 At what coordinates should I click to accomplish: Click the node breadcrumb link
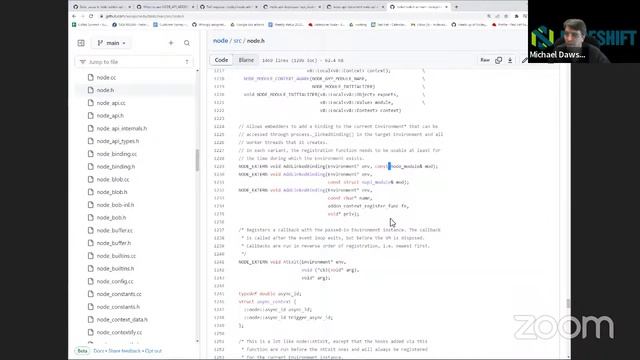(220, 41)
